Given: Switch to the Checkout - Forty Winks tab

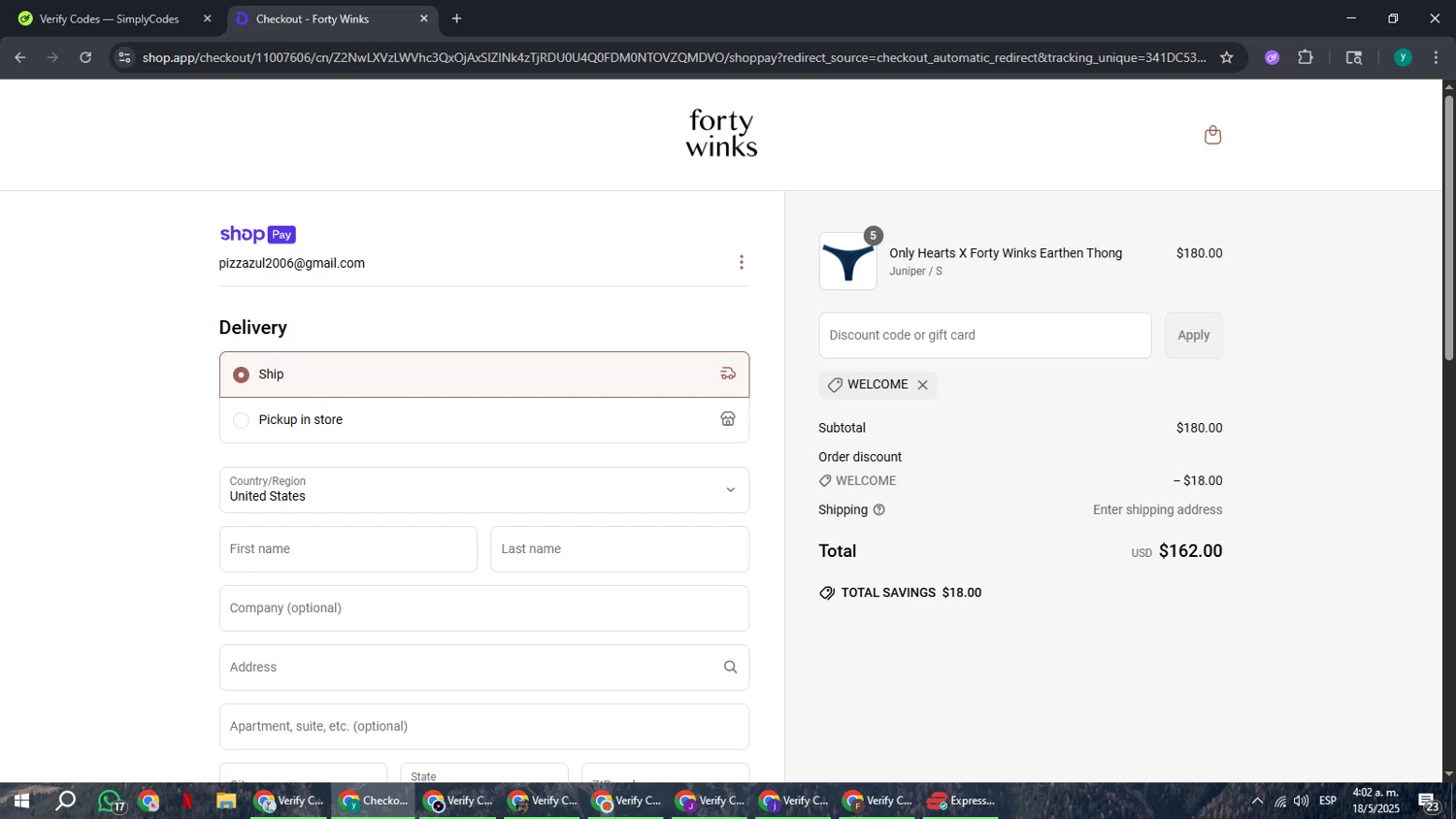Looking at the screenshot, I should (332, 18).
